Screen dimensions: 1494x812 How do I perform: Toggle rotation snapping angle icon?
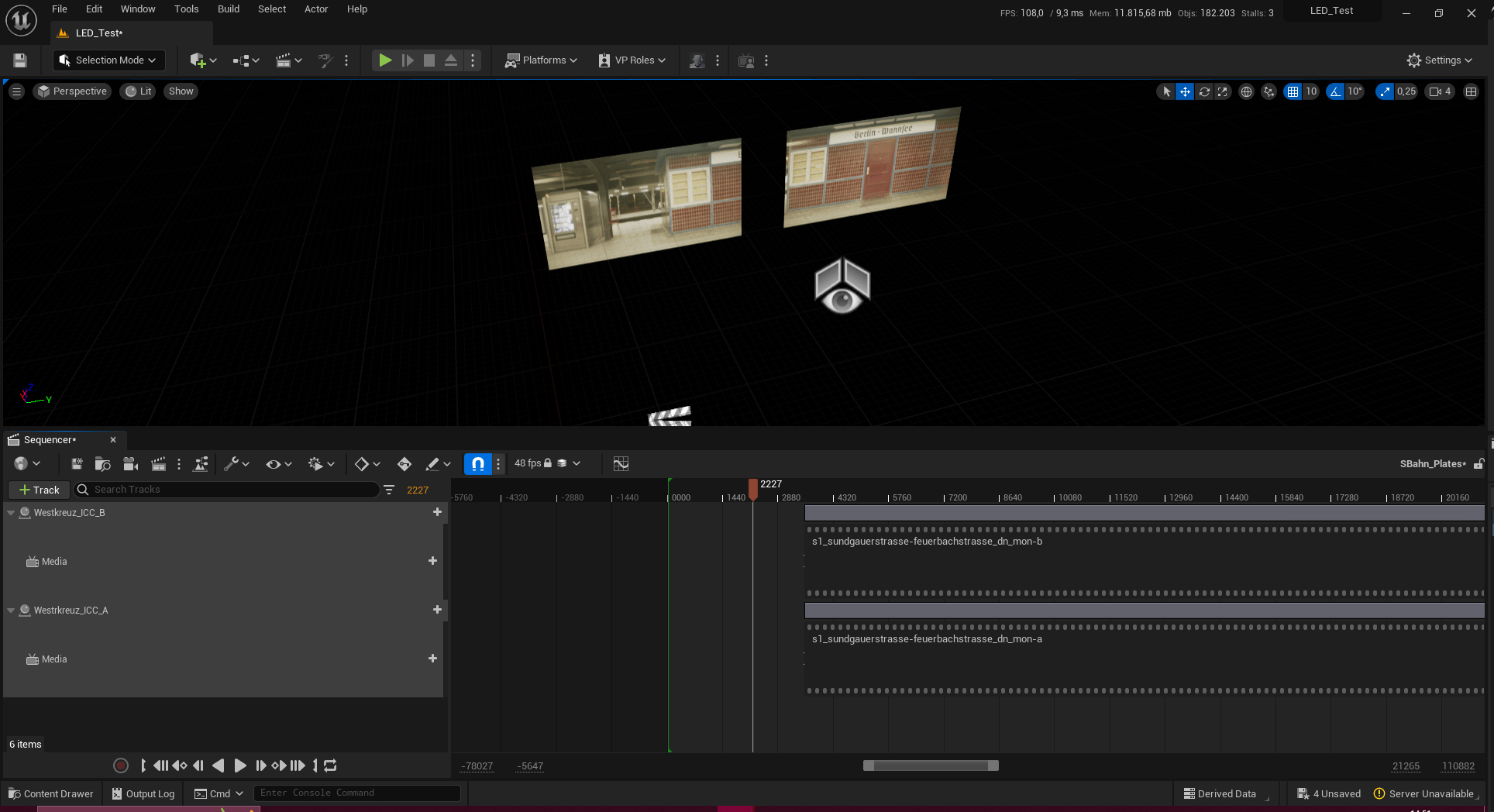point(1335,91)
